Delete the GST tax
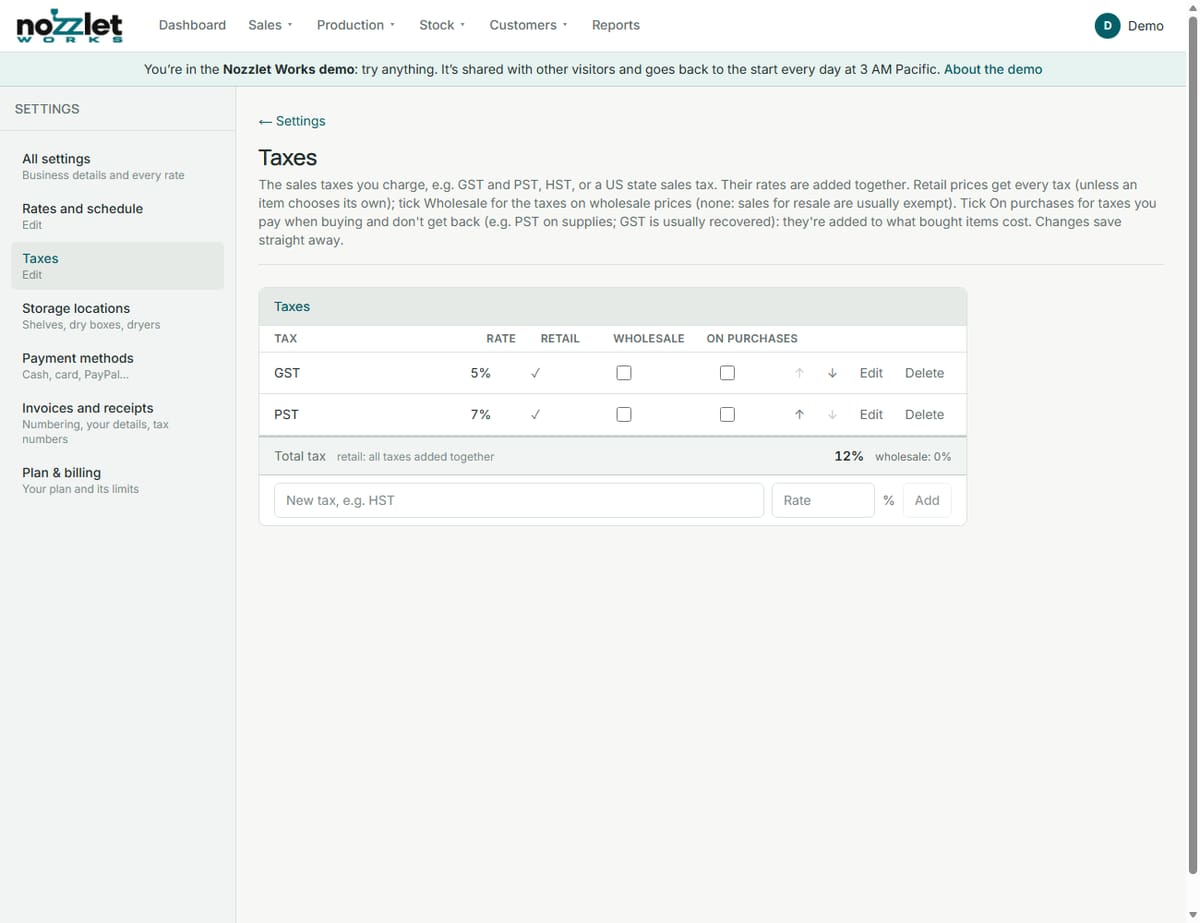 (x=924, y=373)
